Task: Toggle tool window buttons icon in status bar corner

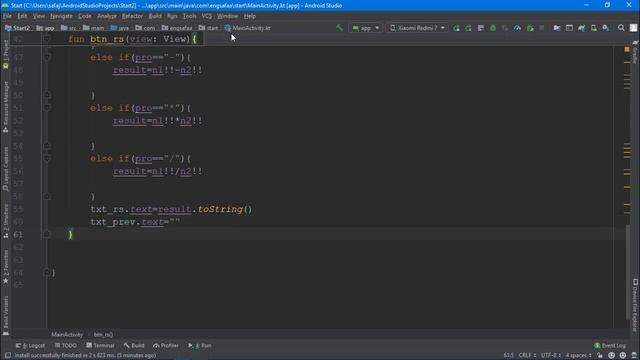Action: click(x=7, y=355)
